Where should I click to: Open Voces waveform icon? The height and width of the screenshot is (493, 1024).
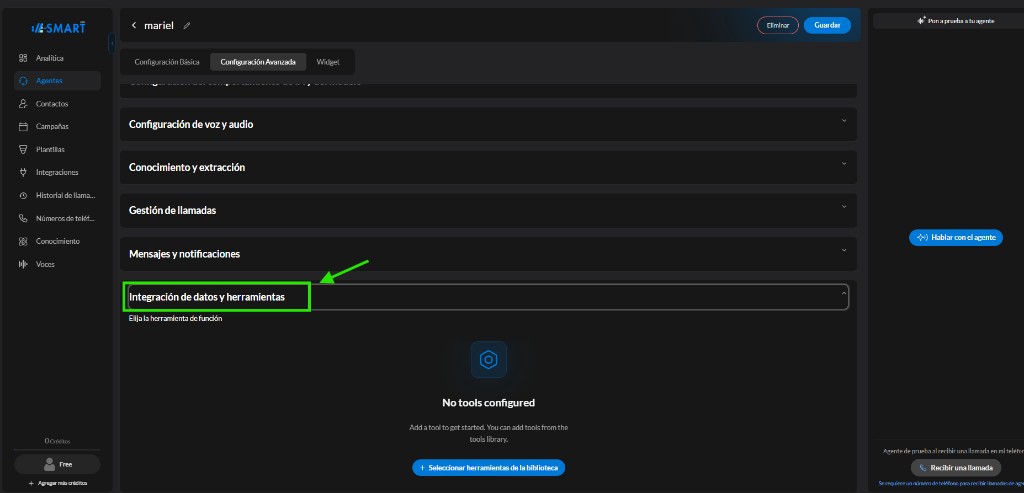point(24,264)
